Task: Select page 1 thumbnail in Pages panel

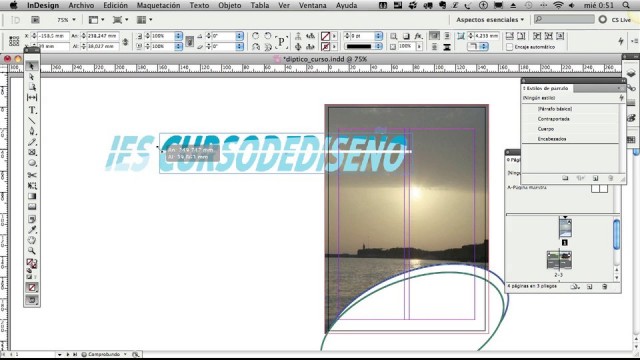Action: pos(565,228)
